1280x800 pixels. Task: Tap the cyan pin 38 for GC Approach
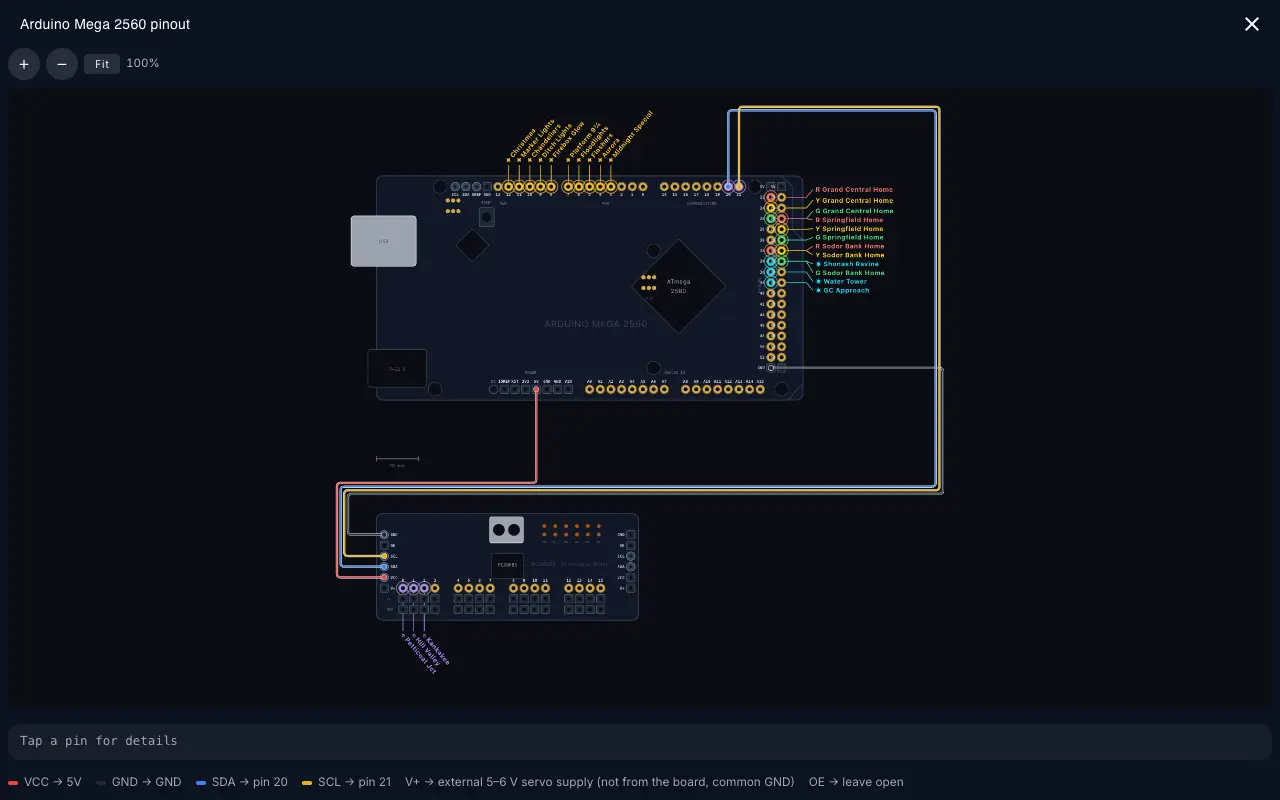[771, 282]
